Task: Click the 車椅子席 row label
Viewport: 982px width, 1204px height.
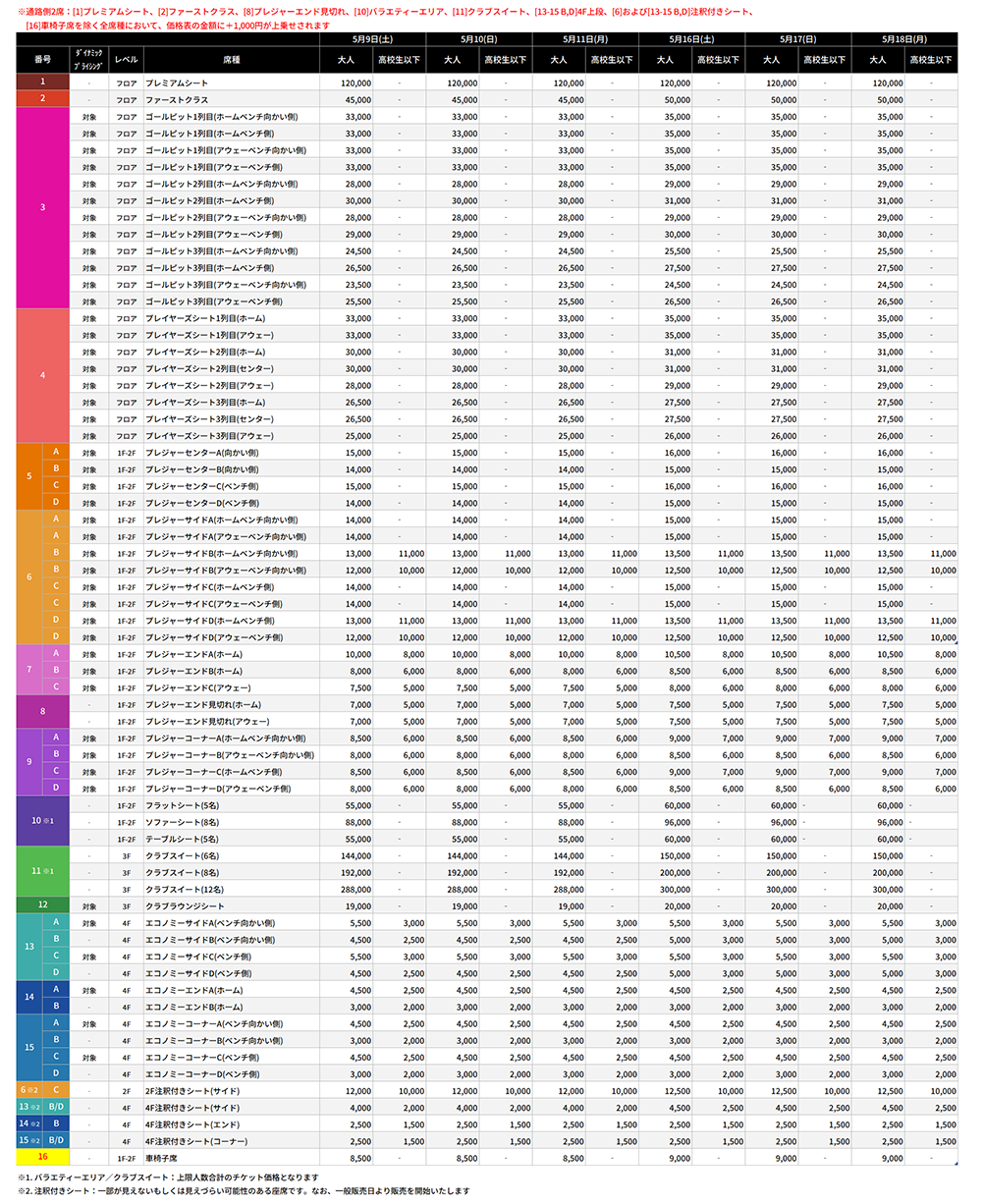Action: pyautogui.click(x=162, y=1158)
